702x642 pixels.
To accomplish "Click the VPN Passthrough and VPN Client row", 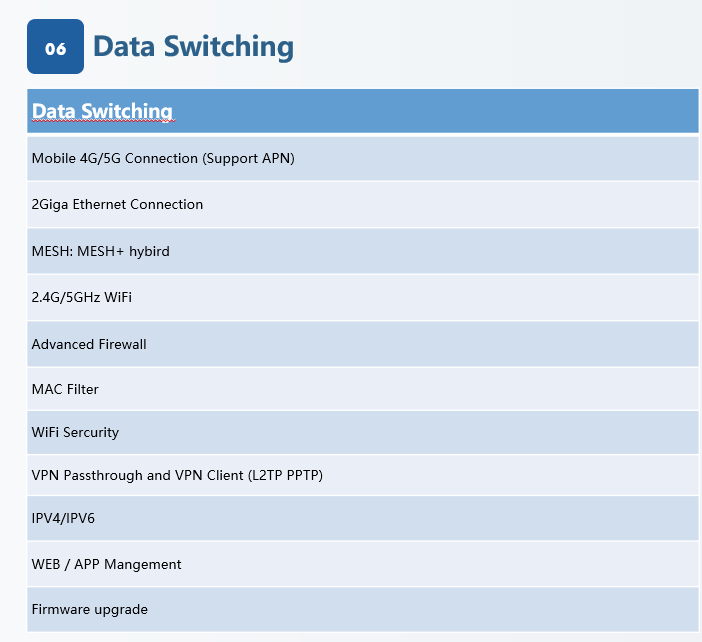I will [x=362, y=475].
